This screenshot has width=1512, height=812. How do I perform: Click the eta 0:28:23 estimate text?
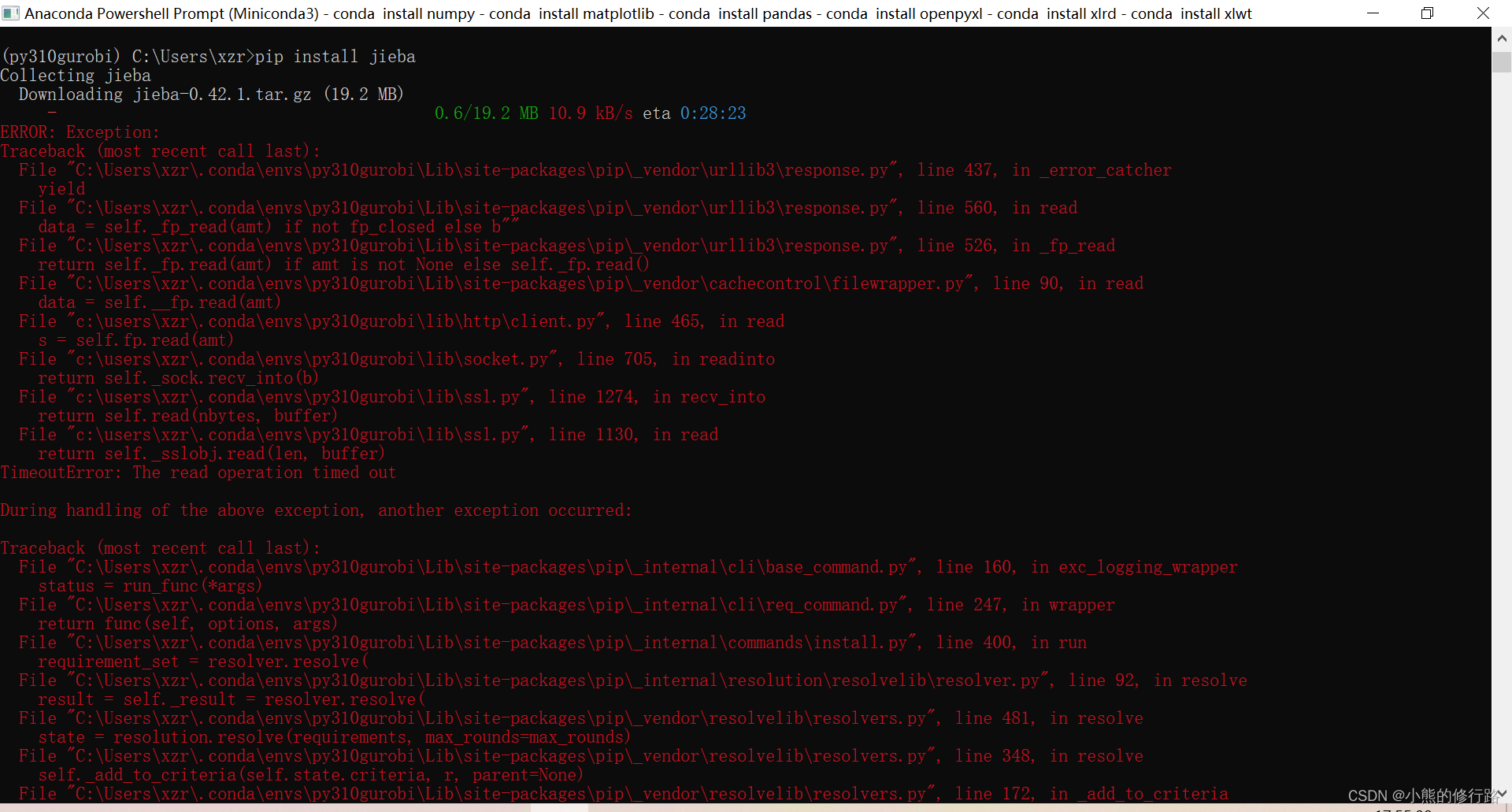[x=695, y=113]
